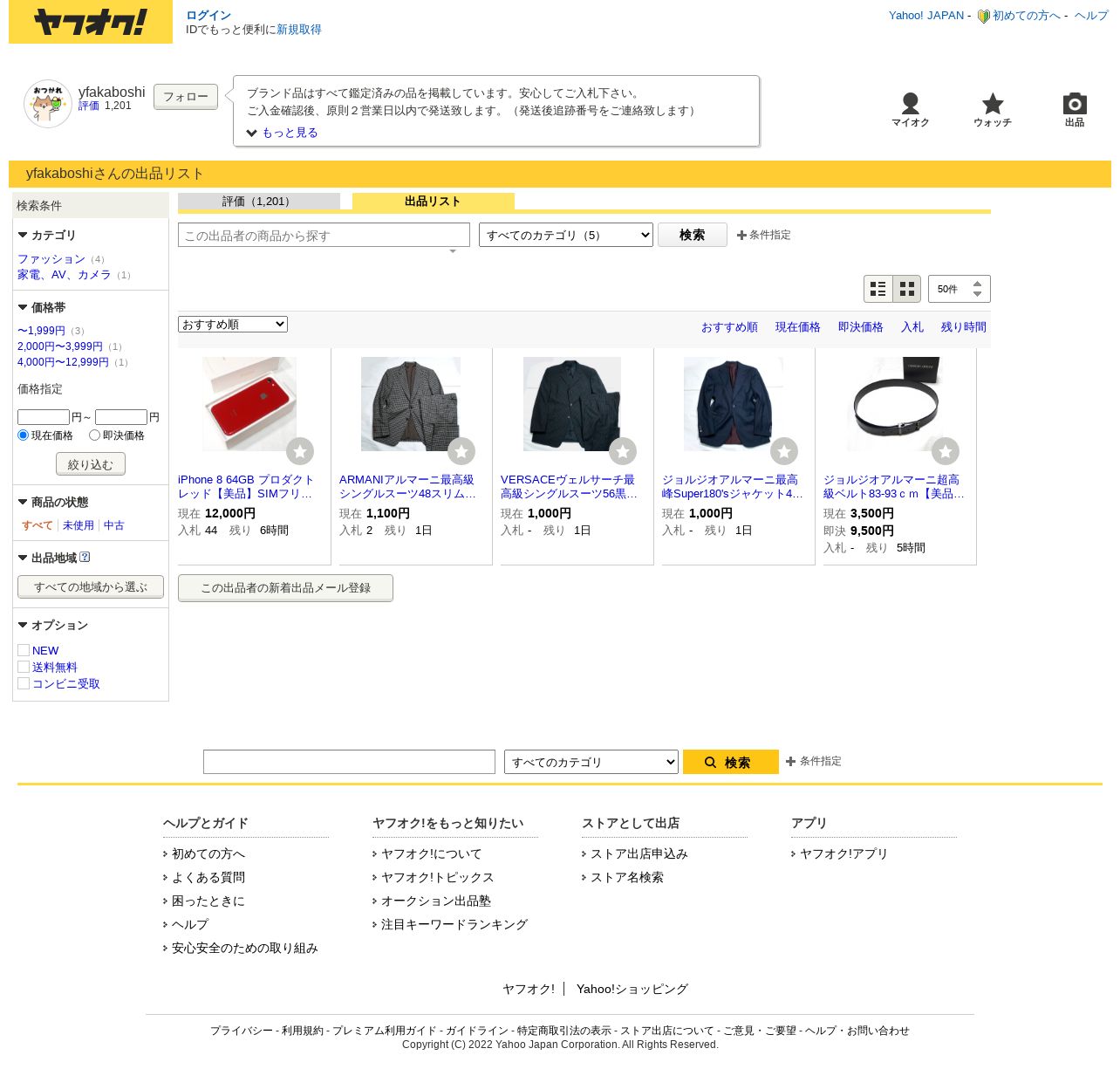Sort by 入札 link
Screen dimensions: 1120x1069
point(912,327)
